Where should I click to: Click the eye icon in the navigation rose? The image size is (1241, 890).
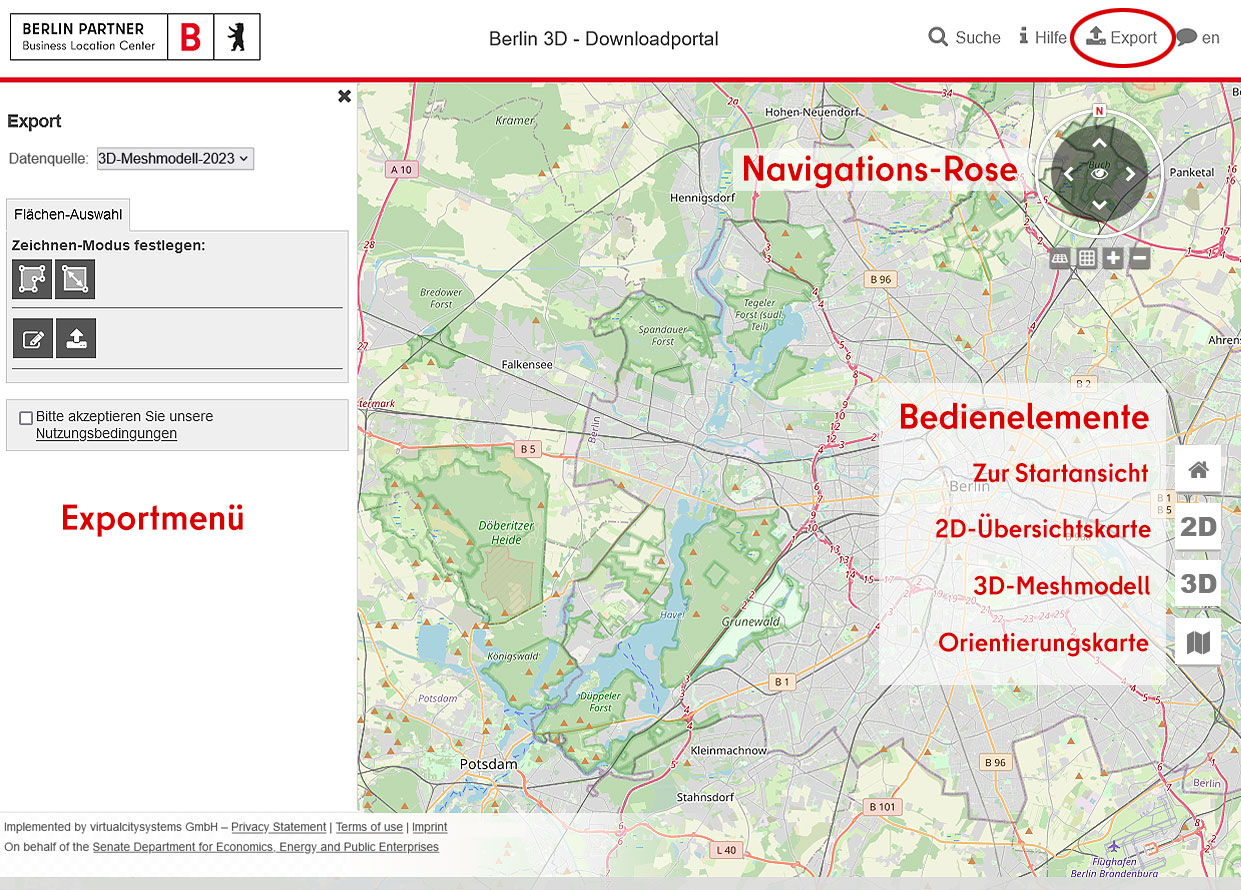coord(1099,174)
